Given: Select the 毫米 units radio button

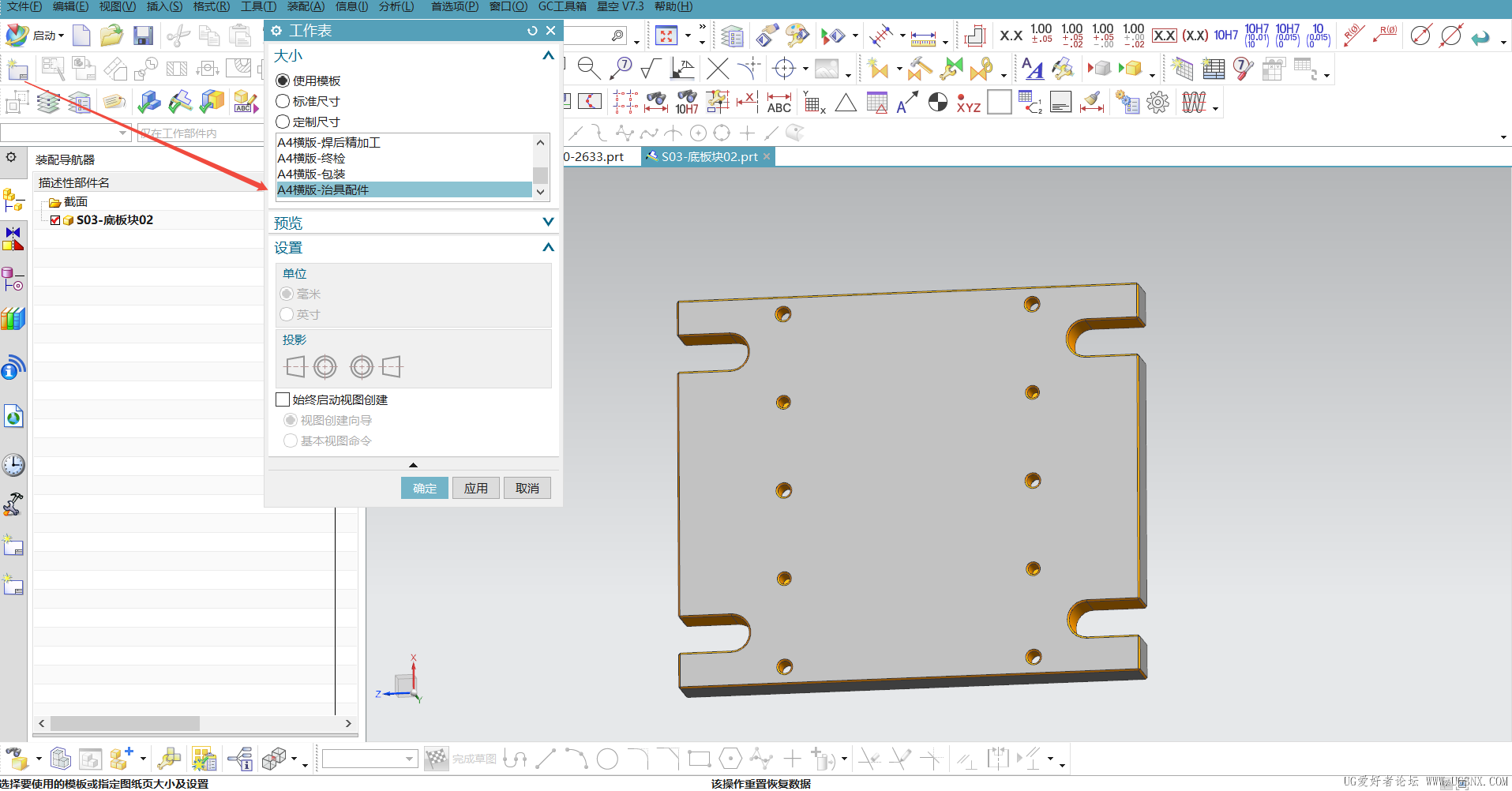Looking at the screenshot, I should (x=287, y=294).
